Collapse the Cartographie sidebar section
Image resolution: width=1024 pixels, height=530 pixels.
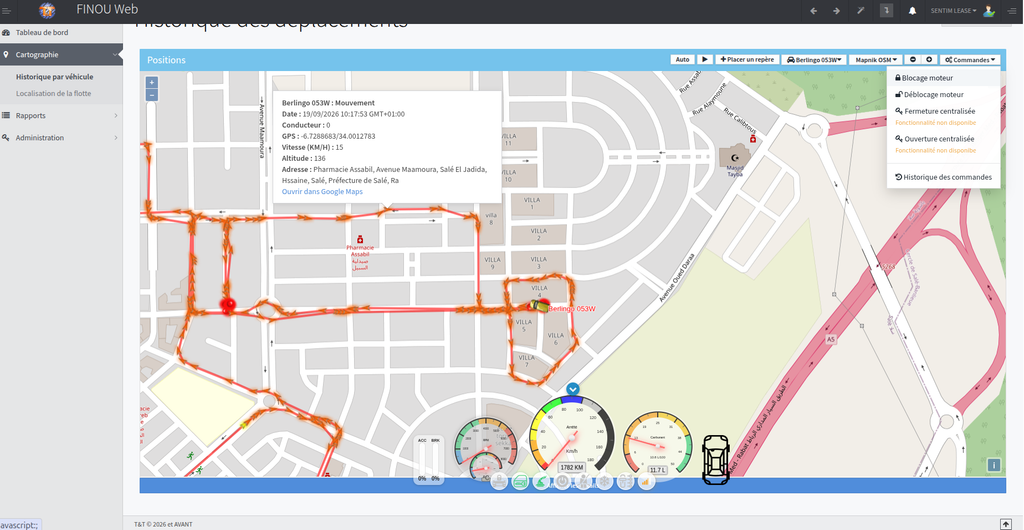tap(61, 55)
